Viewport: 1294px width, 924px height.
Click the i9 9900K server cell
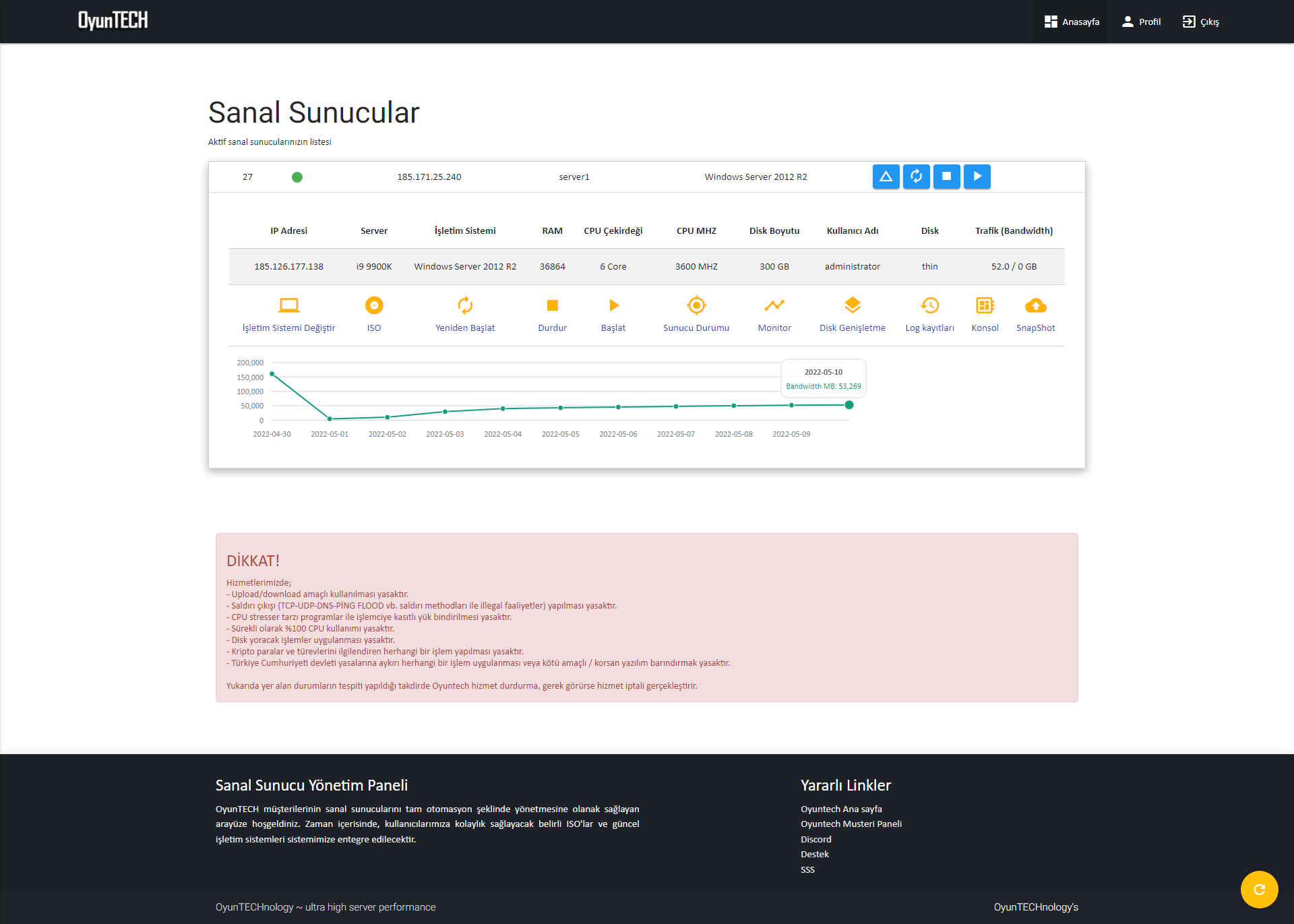click(x=374, y=267)
